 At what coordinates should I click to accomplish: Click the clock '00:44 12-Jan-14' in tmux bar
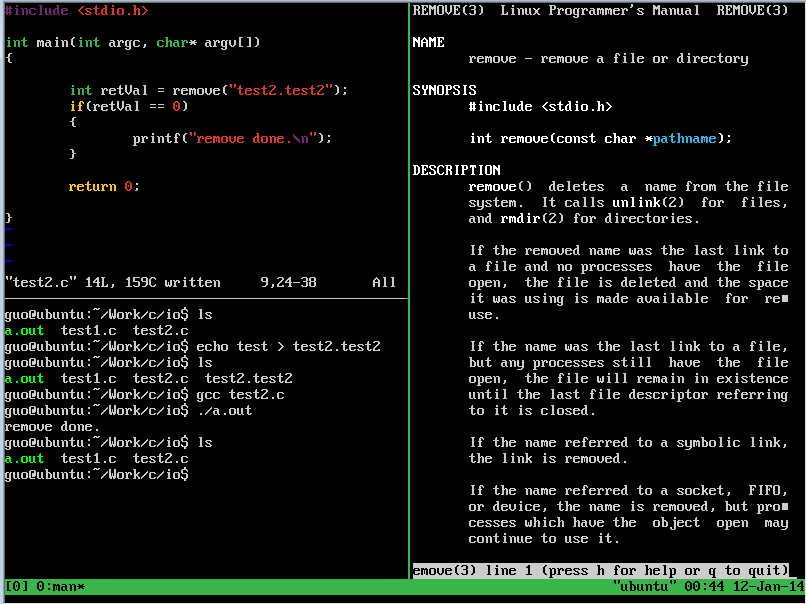coord(744,587)
